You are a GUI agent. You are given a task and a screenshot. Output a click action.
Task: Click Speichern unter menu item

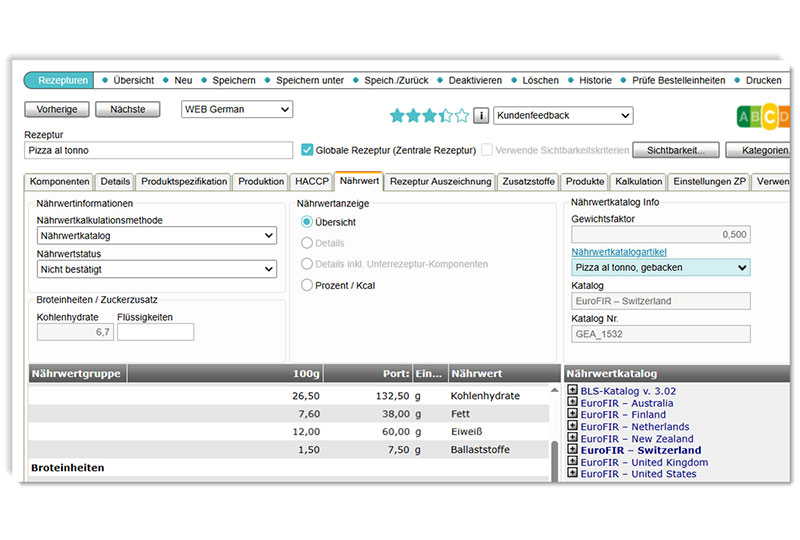point(310,80)
